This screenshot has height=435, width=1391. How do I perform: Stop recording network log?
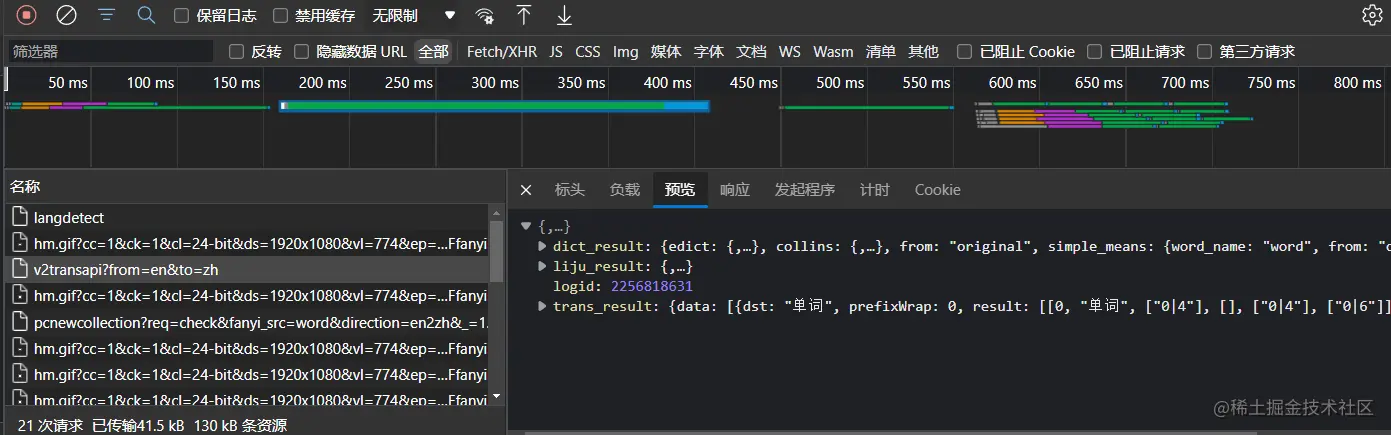tap(27, 15)
